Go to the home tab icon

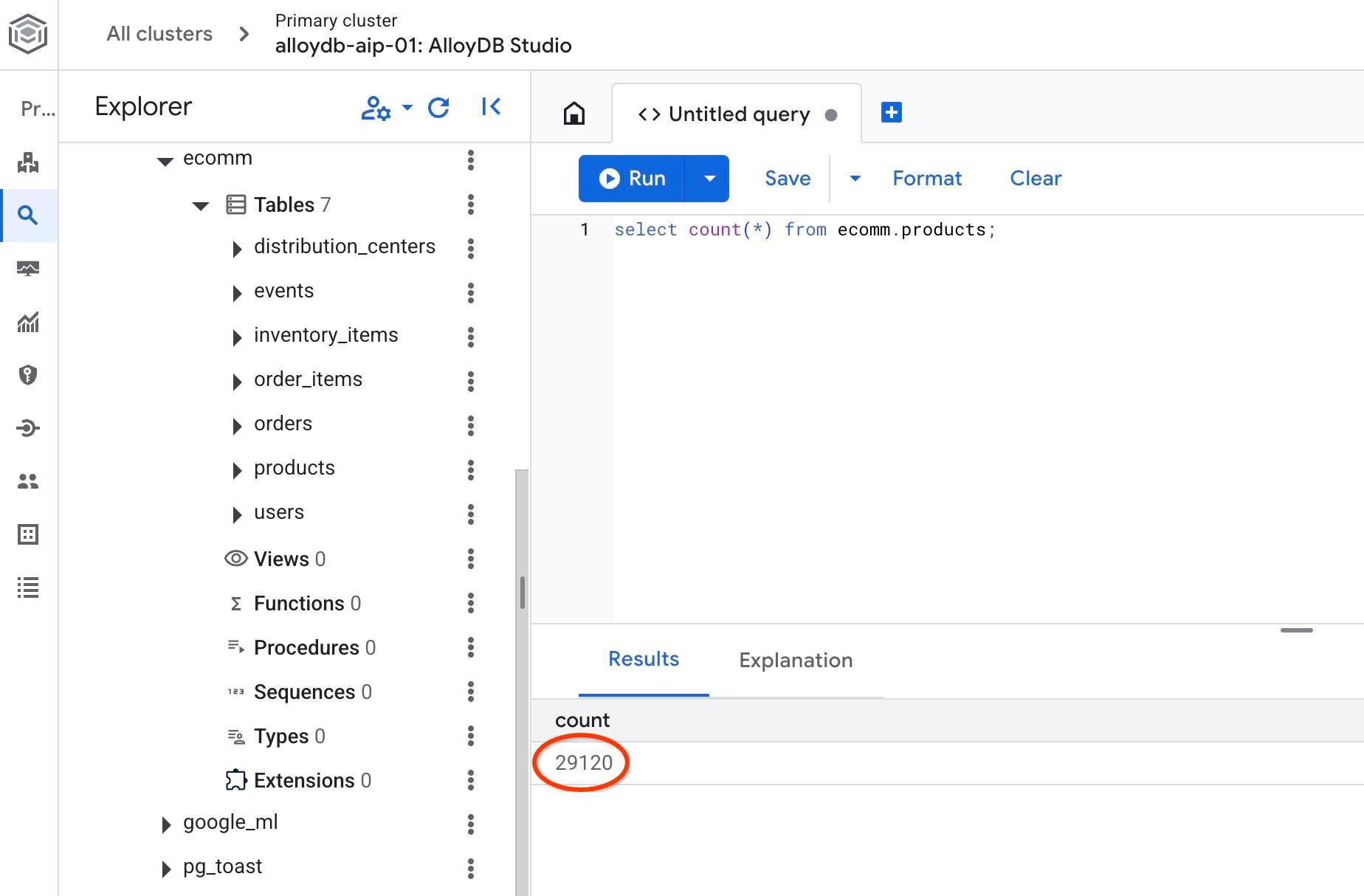(x=573, y=114)
